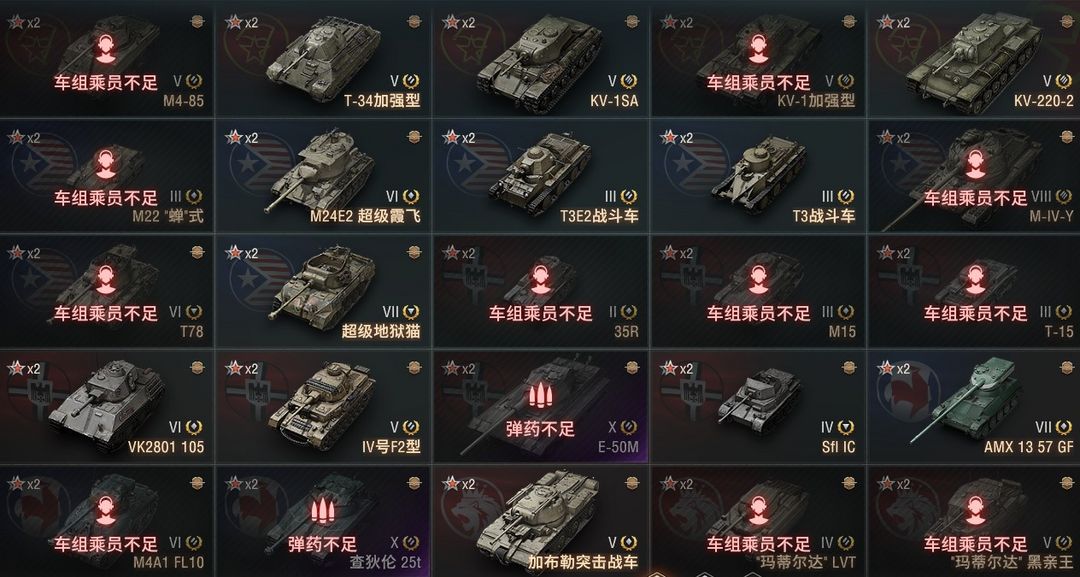Click the crew headset icon on 35R tile
Image resolution: width=1080 pixels, height=577 pixels.
point(540,280)
